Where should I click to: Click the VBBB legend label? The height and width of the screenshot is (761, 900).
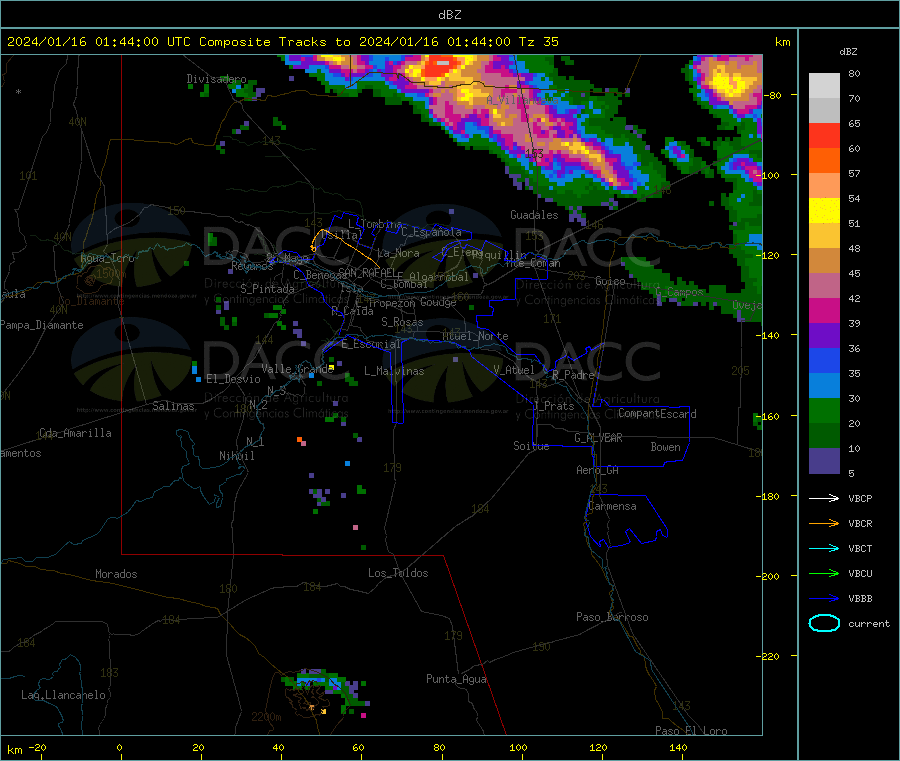pyautogui.click(x=860, y=598)
